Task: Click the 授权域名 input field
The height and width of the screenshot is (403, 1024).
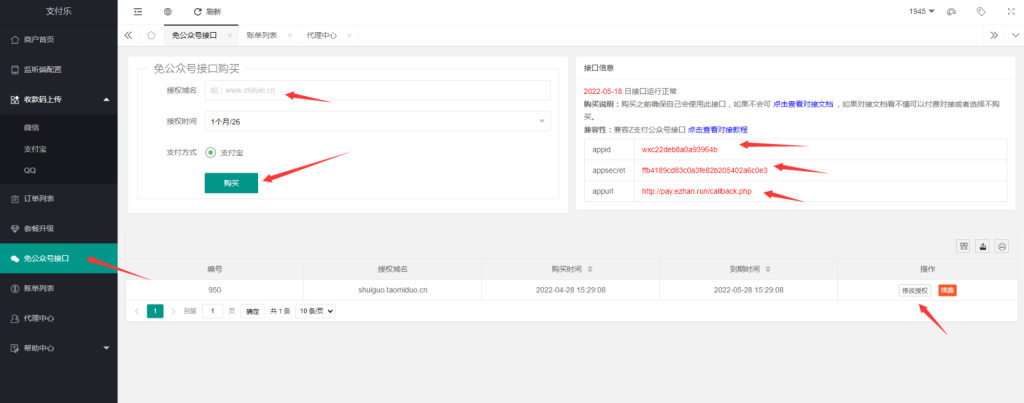Action: 377,91
